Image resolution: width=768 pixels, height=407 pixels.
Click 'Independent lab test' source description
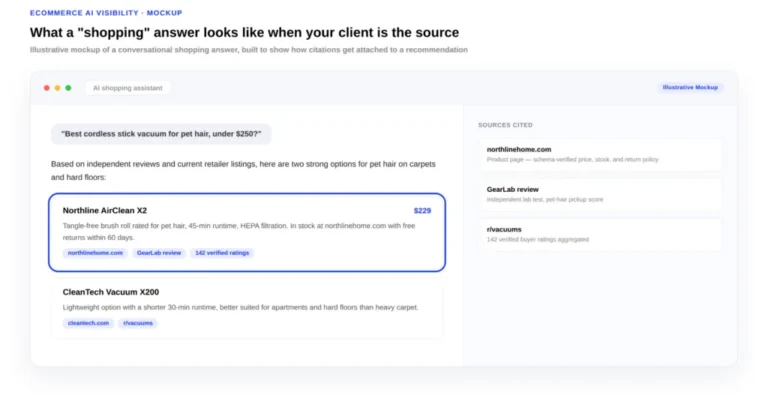pyautogui.click(x=545, y=199)
